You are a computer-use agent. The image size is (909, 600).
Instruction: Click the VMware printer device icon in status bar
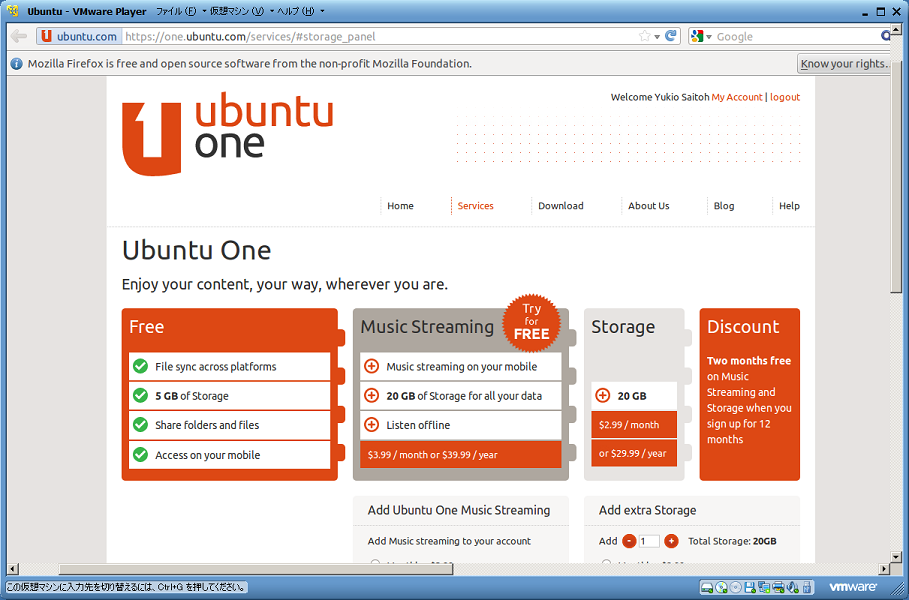tap(777, 587)
